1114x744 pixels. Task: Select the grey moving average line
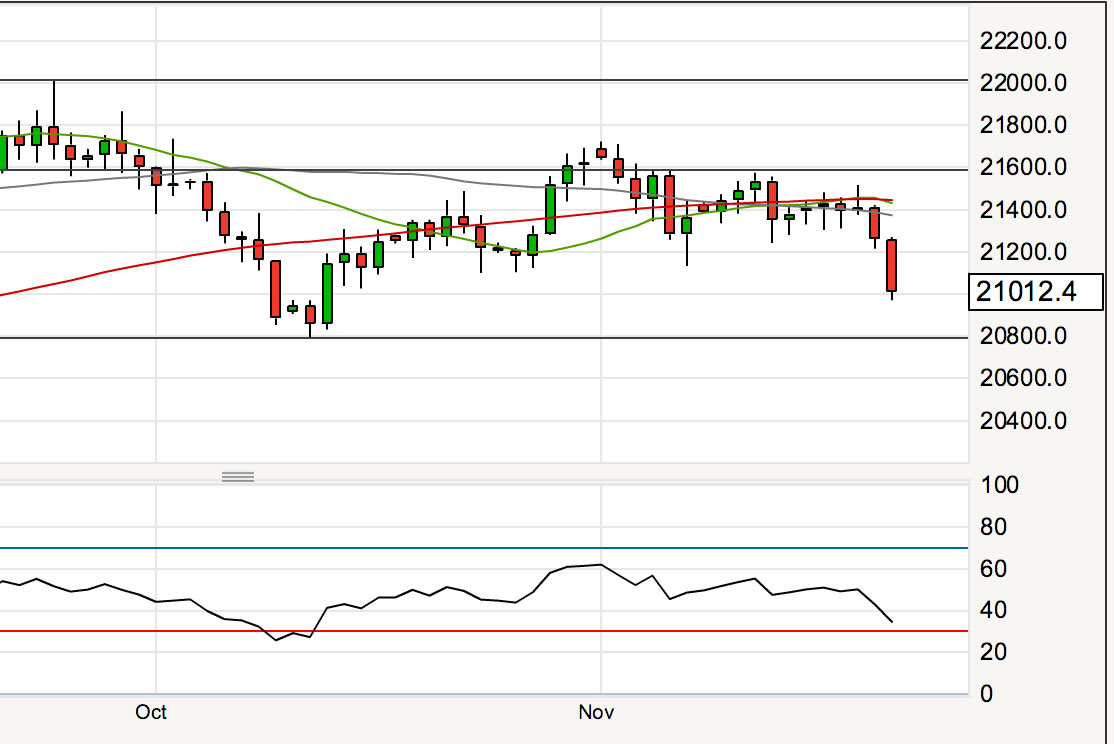click(400, 172)
